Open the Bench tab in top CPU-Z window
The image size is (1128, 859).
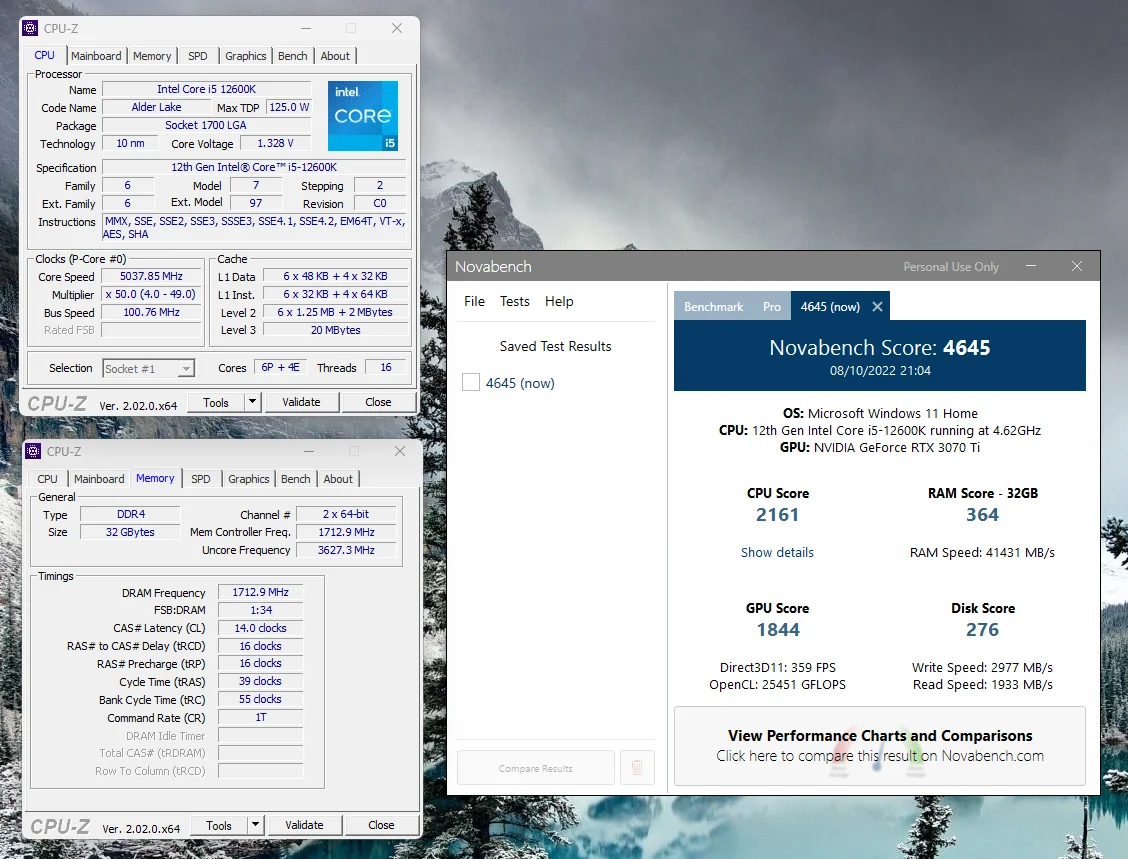(293, 56)
